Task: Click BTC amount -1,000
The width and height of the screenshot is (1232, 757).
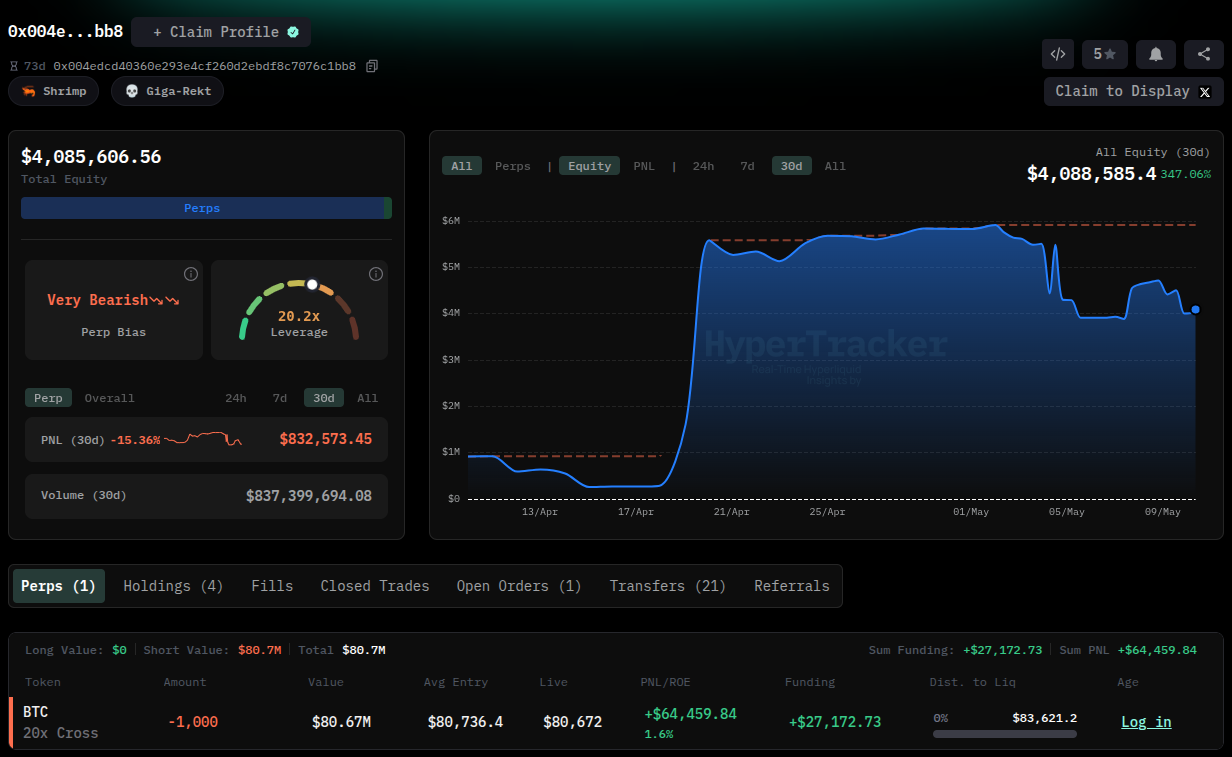Action: 193,722
